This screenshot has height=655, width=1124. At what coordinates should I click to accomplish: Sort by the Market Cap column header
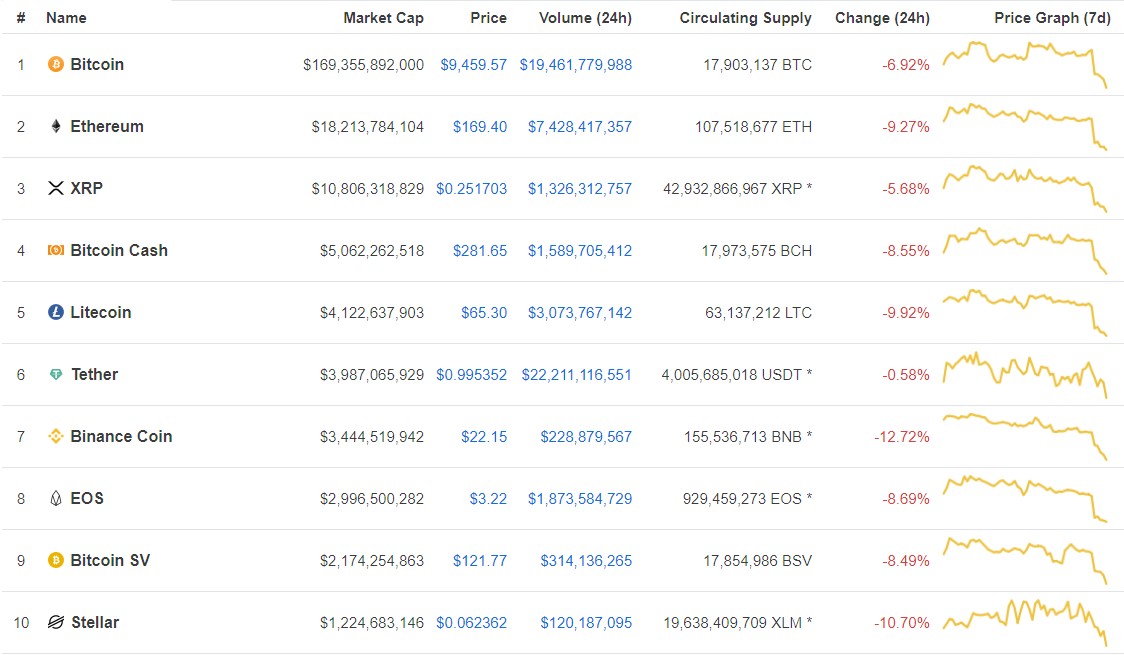[x=384, y=18]
